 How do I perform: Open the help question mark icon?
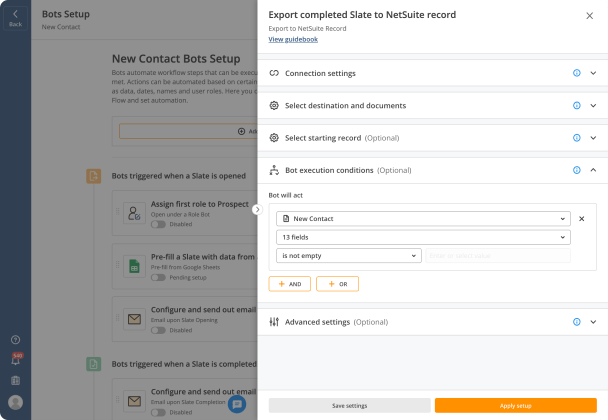click(x=16, y=340)
